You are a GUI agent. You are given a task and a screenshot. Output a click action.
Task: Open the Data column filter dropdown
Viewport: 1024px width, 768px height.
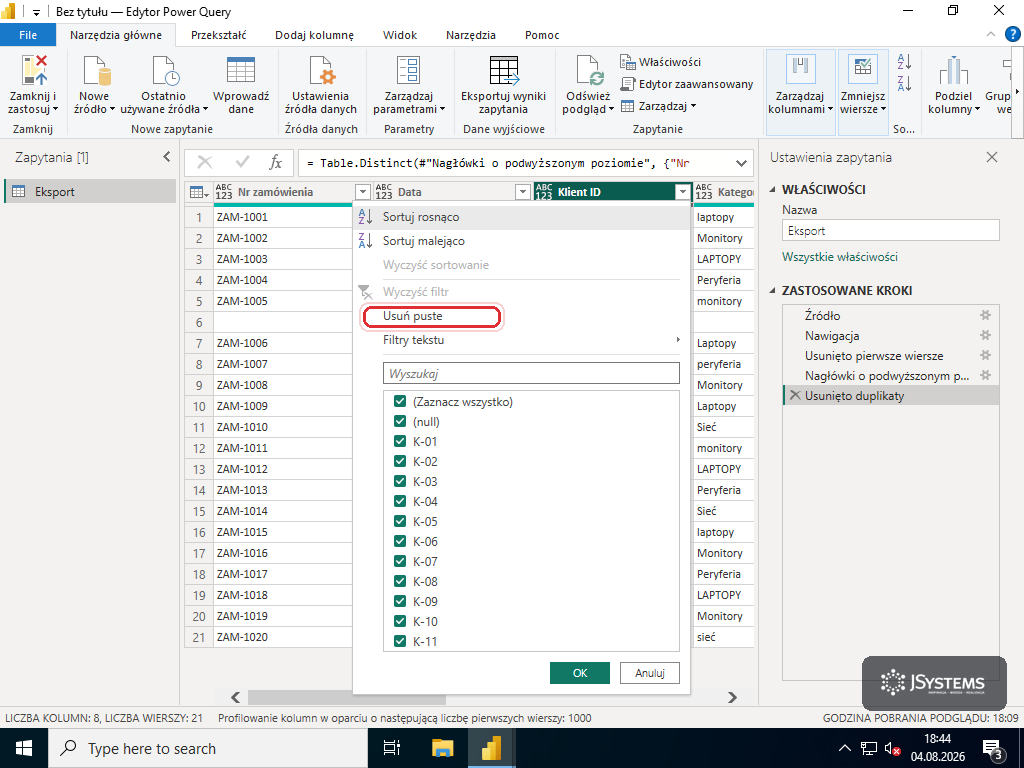(x=522, y=192)
